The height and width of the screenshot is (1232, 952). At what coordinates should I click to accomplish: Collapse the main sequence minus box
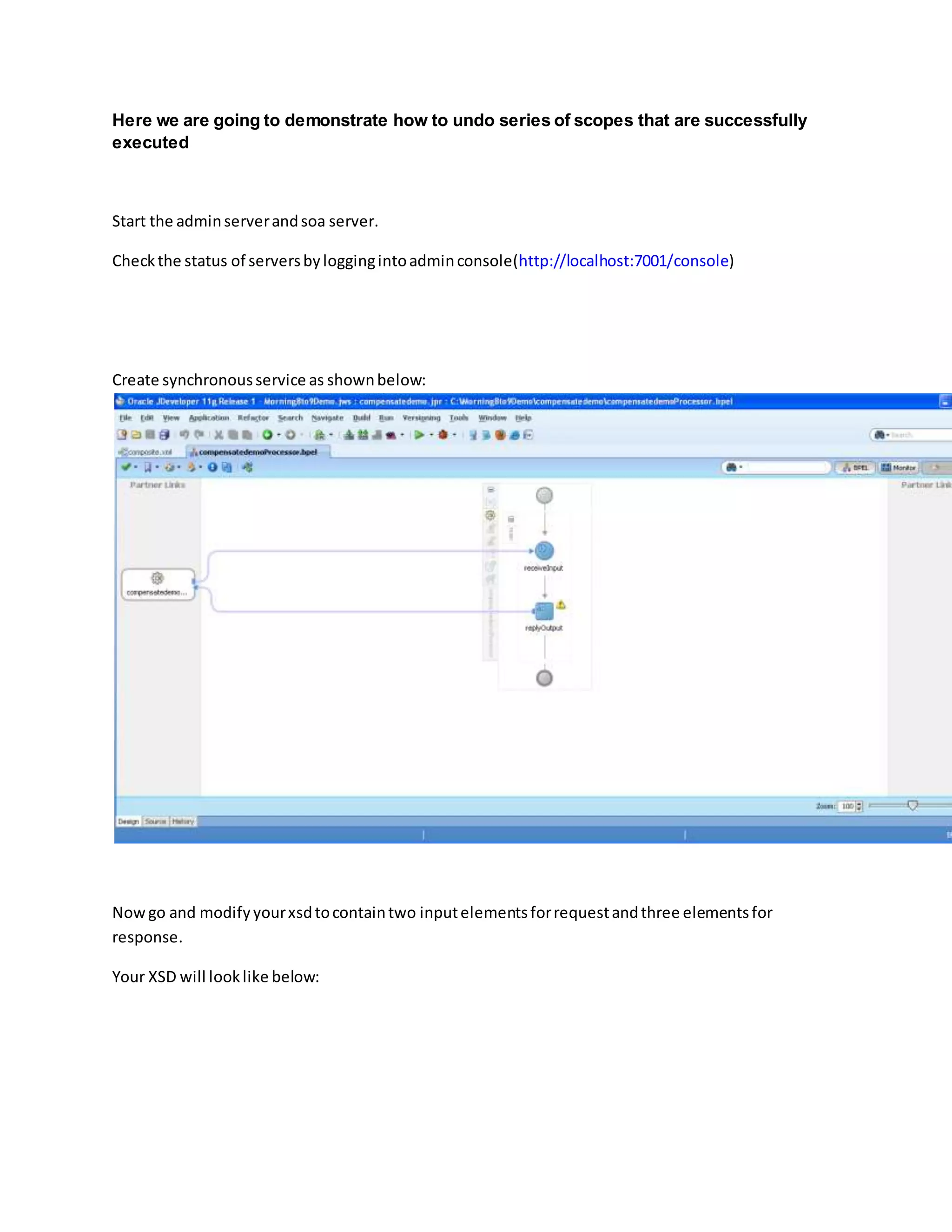511,519
